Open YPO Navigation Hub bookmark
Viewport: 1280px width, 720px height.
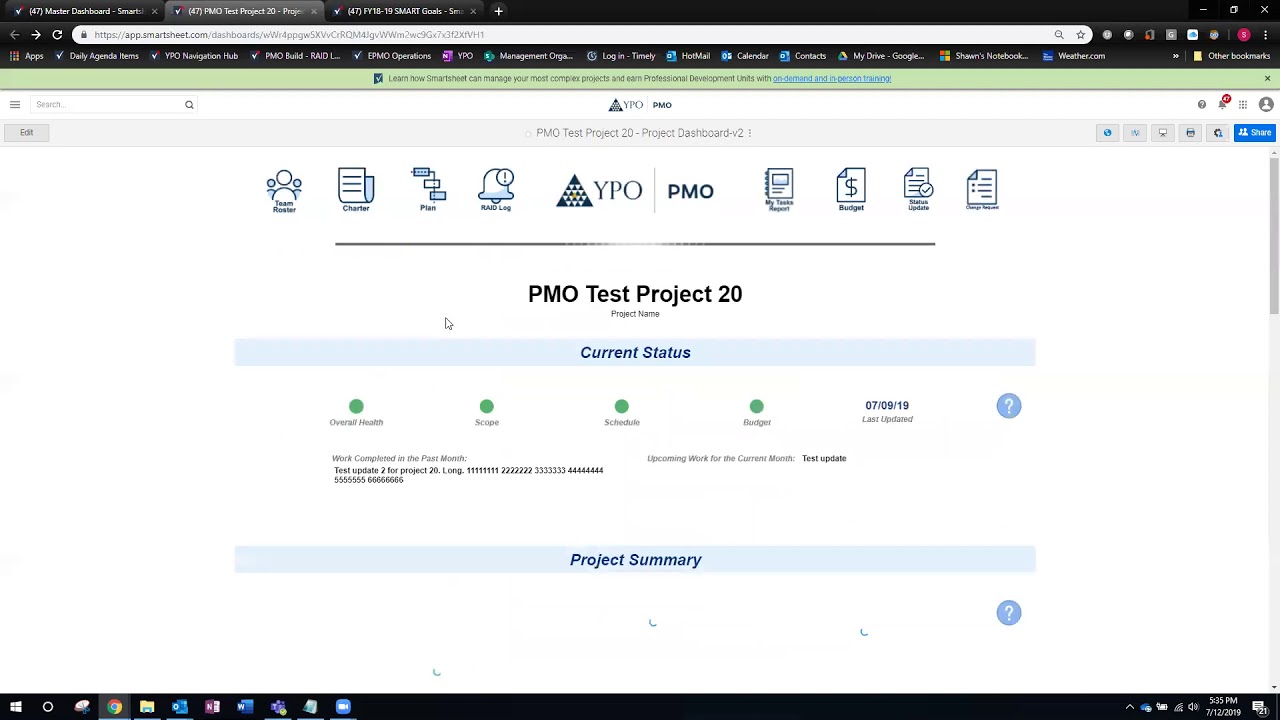pos(194,56)
